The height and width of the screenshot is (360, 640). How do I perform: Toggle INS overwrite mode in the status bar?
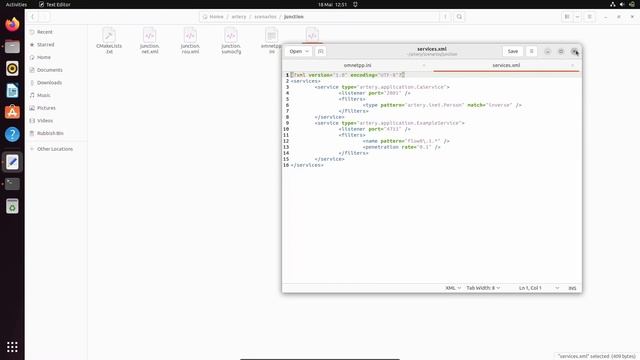(x=572, y=288)
